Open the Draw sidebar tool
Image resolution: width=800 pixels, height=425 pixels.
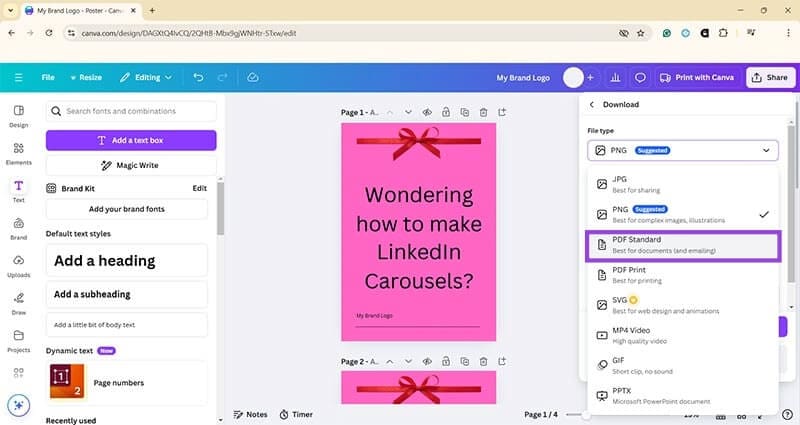tap(18, 304)
